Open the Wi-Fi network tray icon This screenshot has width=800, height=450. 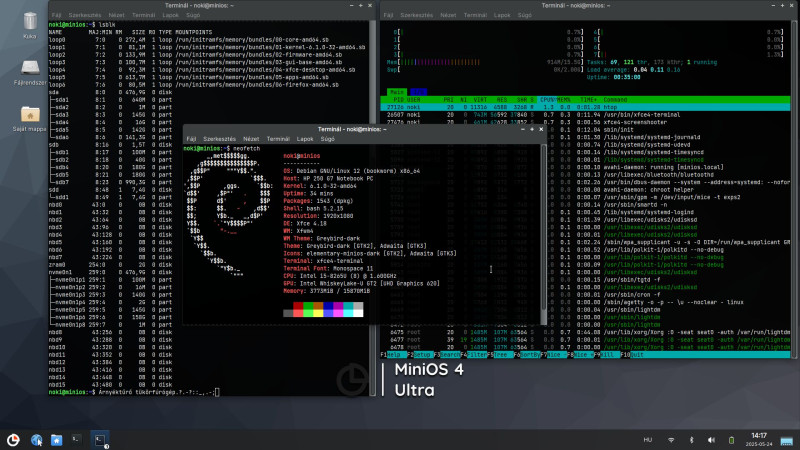pyautogui.click(x=671, y=440)
